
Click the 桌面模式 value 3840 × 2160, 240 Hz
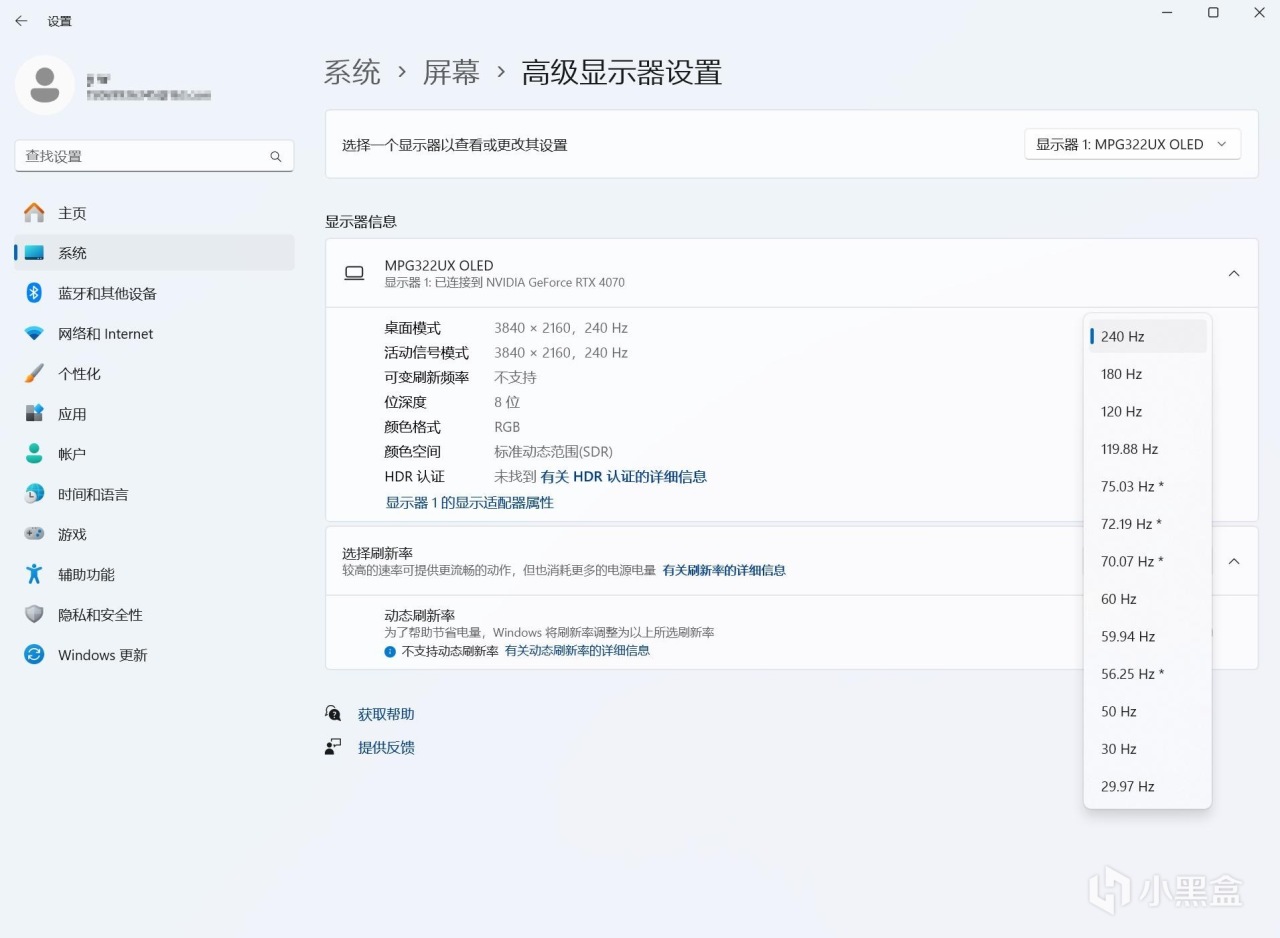[x=561, y=328]
